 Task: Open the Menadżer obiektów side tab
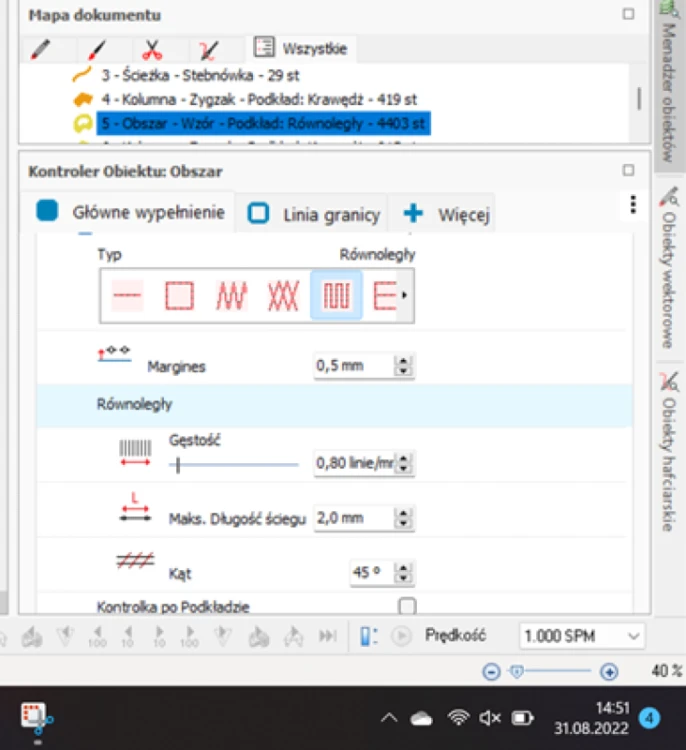(x=669, y=84)
